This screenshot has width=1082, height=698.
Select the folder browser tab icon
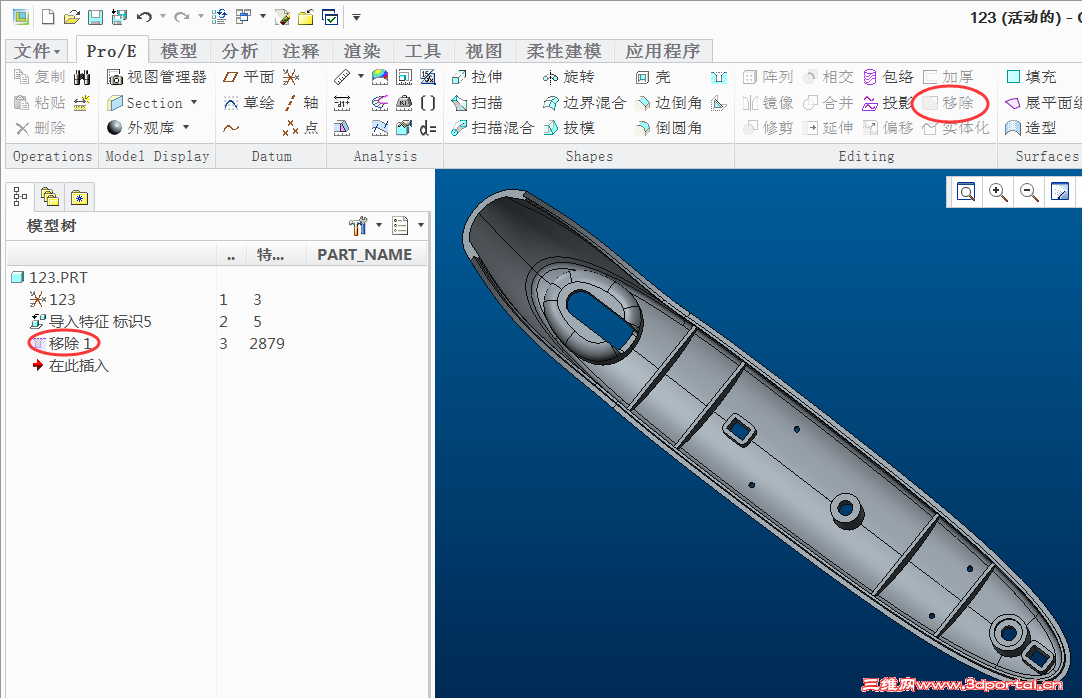(50, 197)
